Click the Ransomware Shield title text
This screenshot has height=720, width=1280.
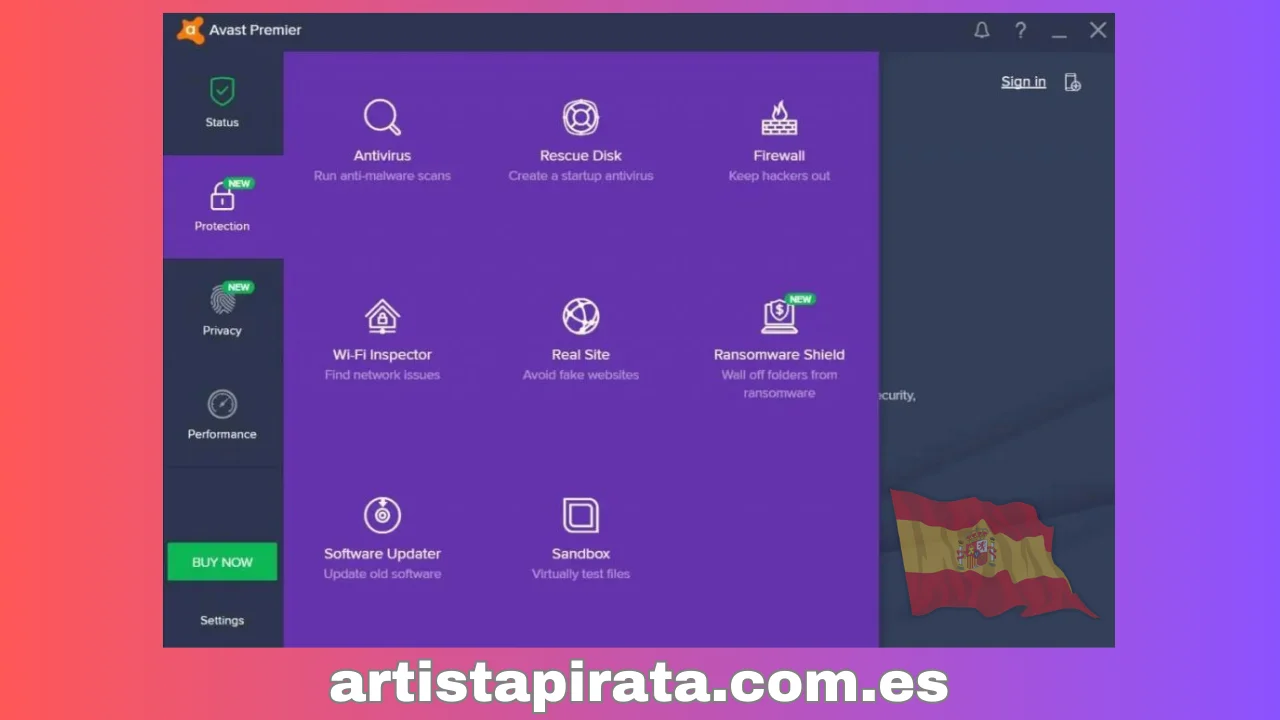click(779, 354)
